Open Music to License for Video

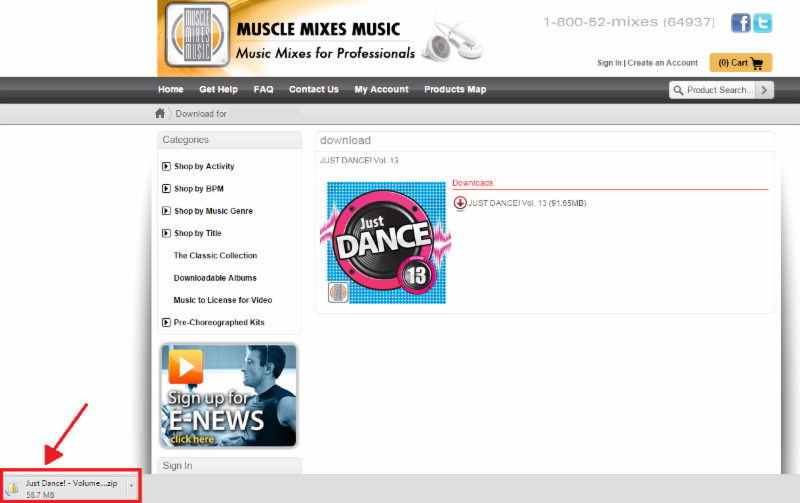222,300
